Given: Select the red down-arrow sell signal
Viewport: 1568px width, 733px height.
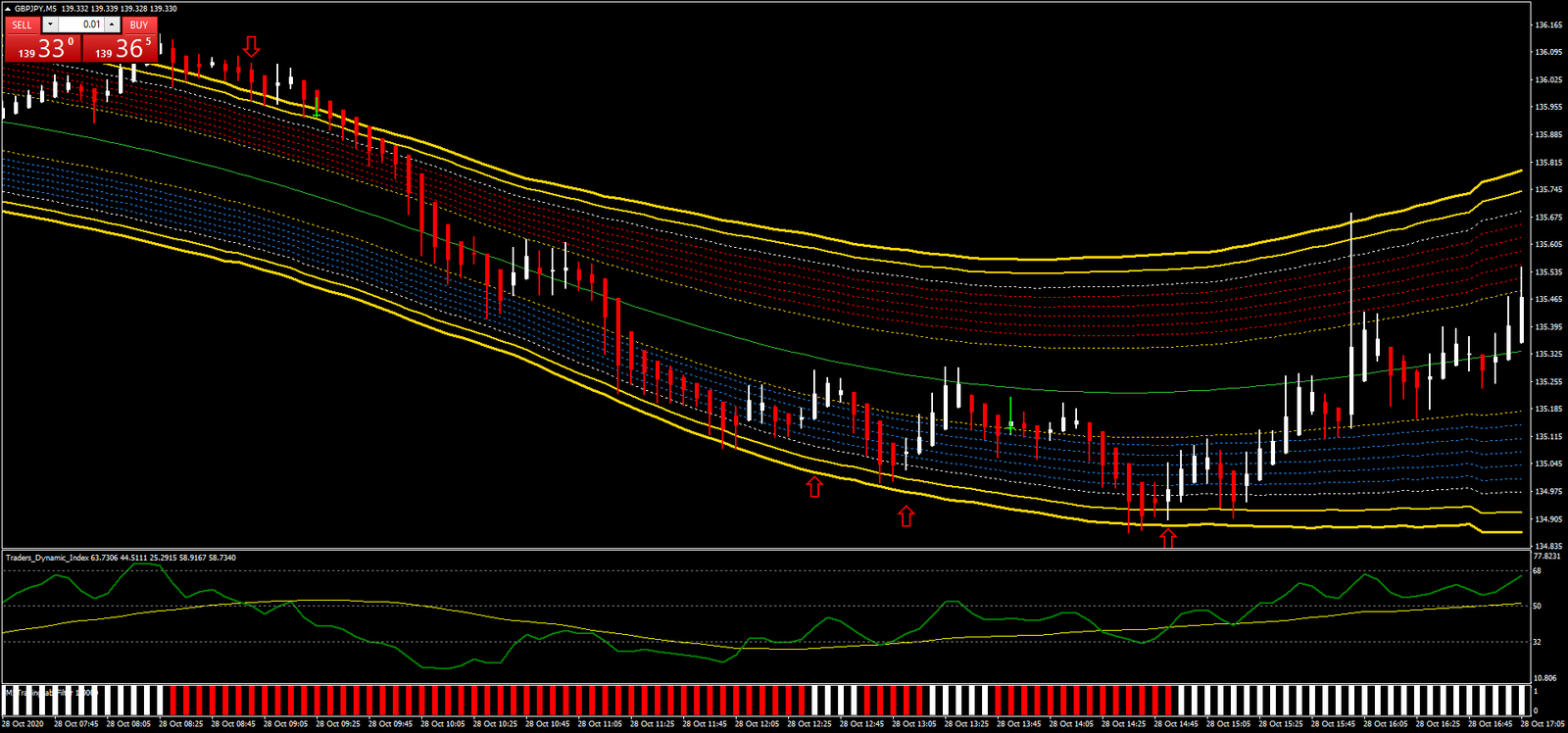Looking at the screenshot, I should (x=252, y=46).
